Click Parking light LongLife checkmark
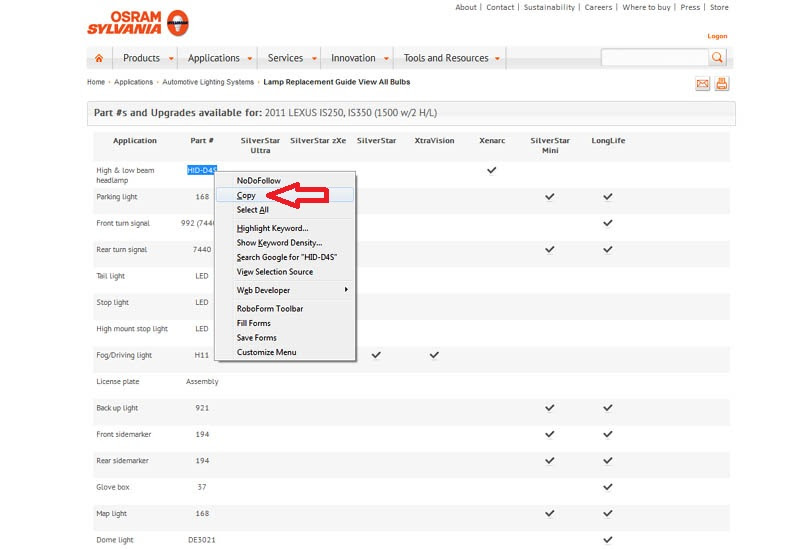 point(608,196)
